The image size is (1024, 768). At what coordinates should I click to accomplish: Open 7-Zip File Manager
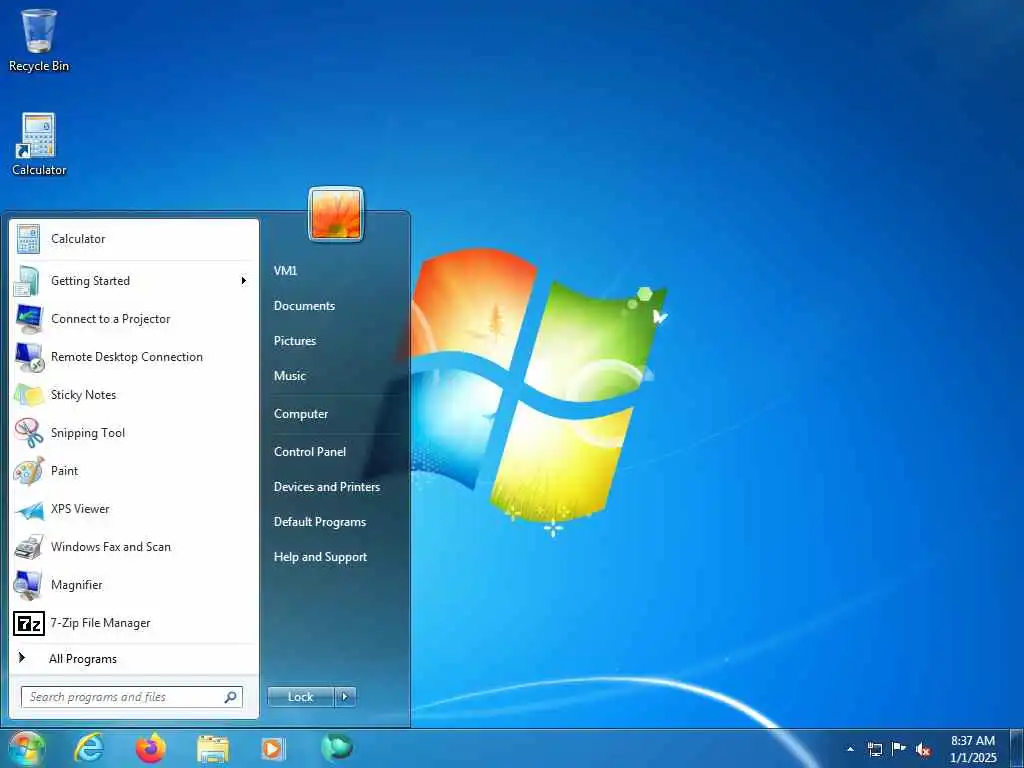pos(134,623)
